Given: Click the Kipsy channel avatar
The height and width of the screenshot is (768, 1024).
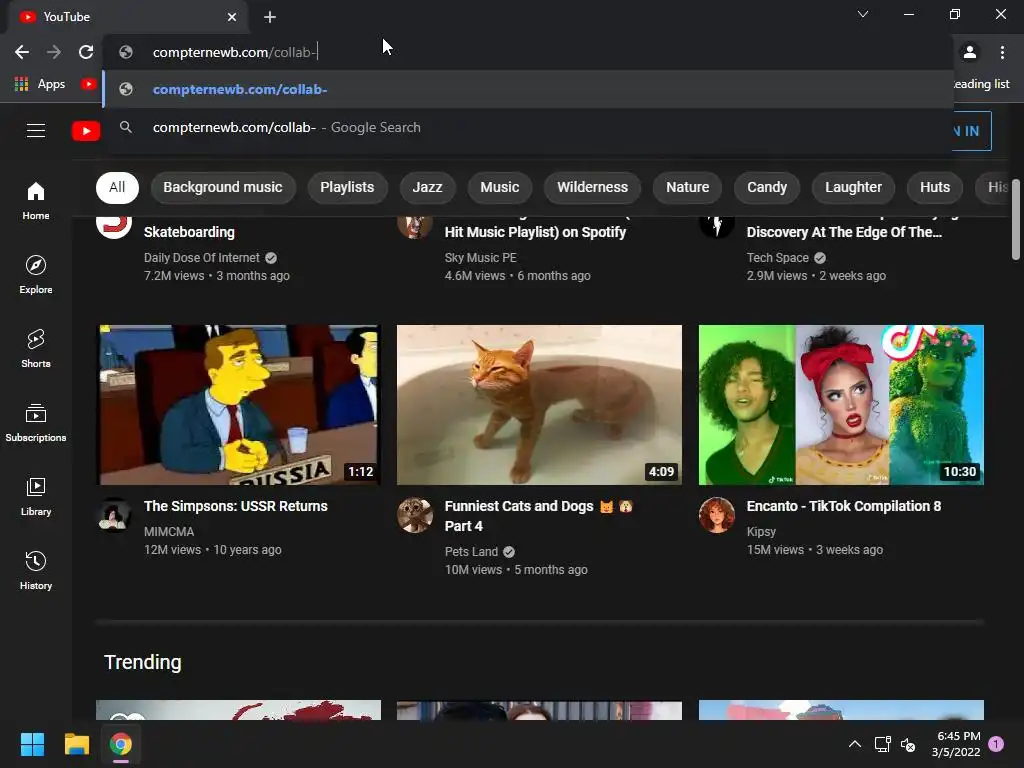Looking at the screenshot, I should pyautogui.click(x=716, y=515).
